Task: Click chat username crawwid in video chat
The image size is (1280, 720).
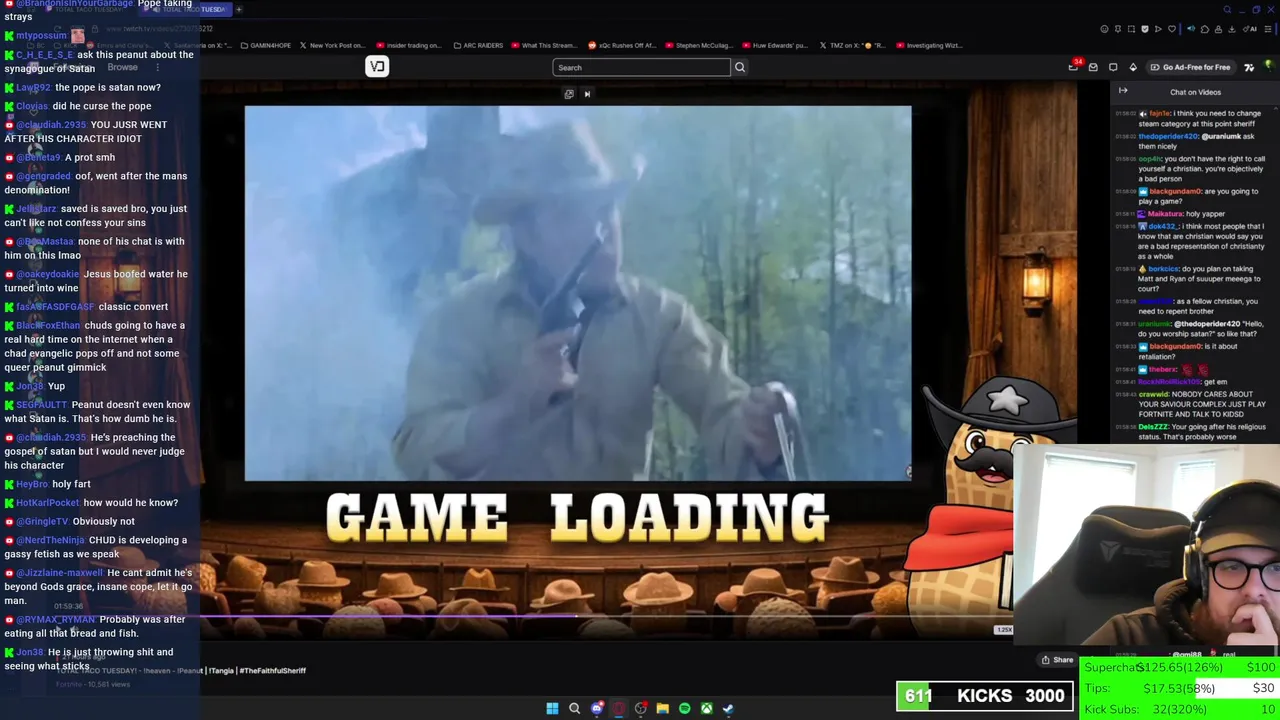Action: (1153, 394)
